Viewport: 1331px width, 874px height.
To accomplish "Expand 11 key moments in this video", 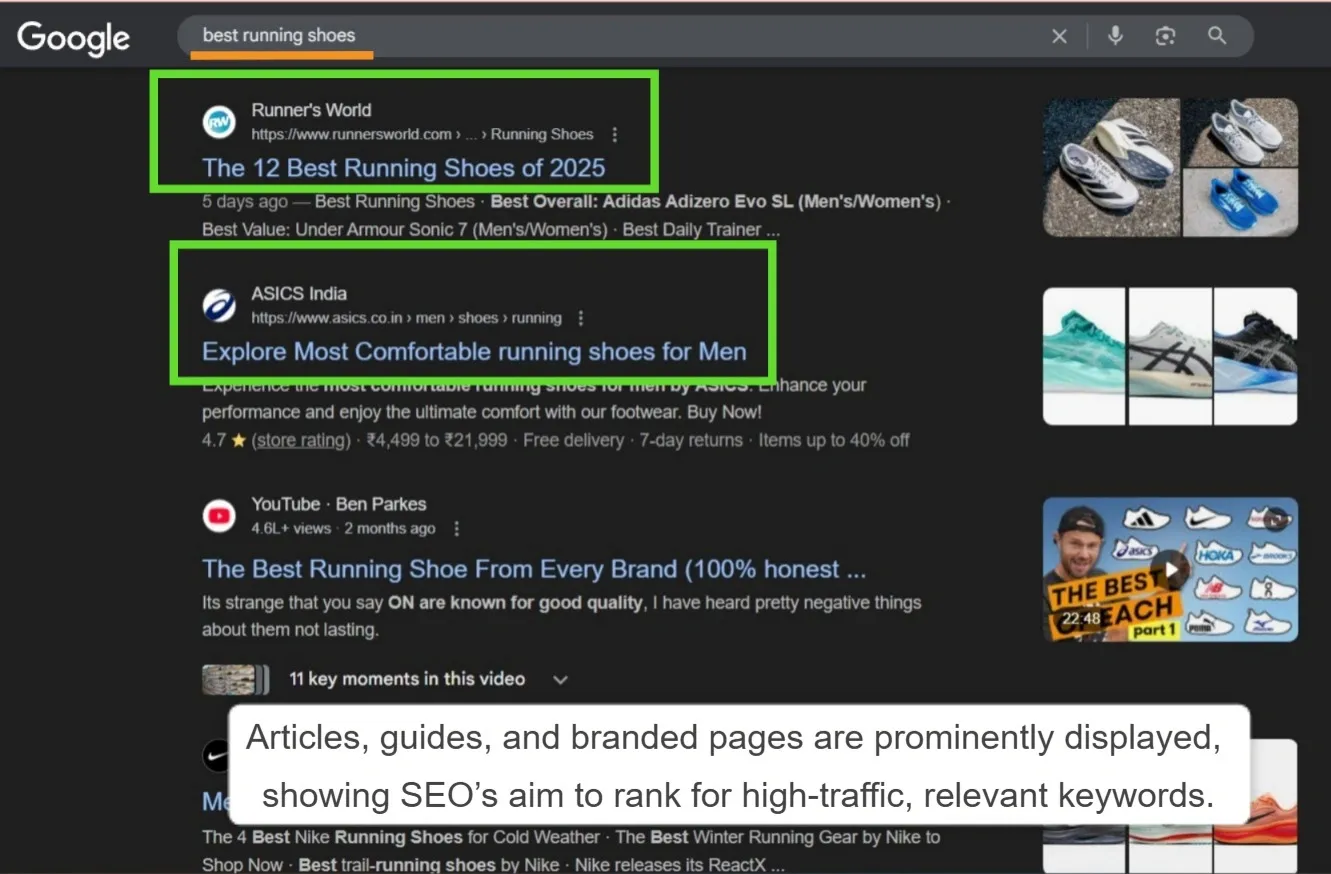I will (560, 680).
